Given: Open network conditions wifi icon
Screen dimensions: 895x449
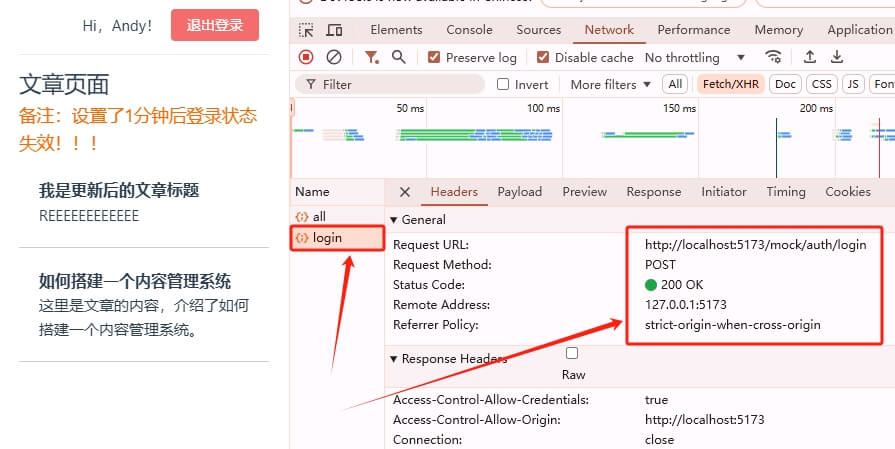Looking at the screenshot, I should tap(773, 58).
